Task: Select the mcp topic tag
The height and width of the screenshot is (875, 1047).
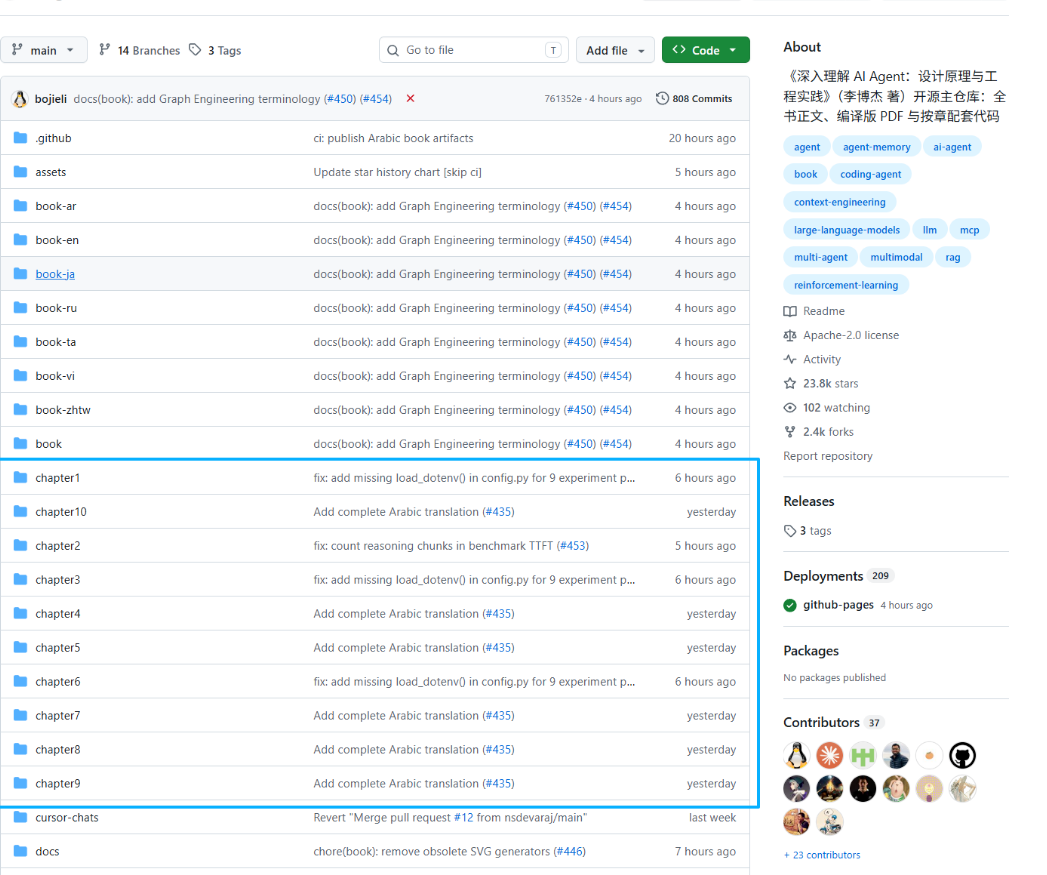Action: (x=969, y=230)
